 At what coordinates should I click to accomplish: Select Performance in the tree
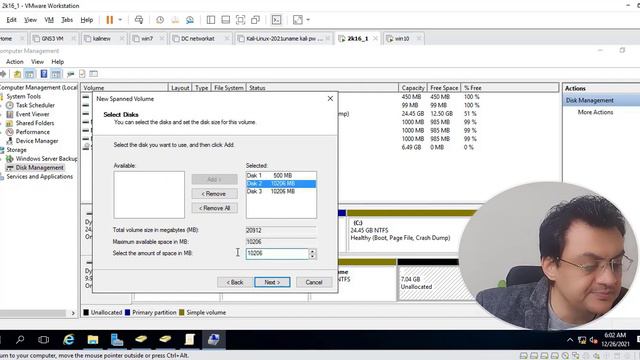click(33, 132)
